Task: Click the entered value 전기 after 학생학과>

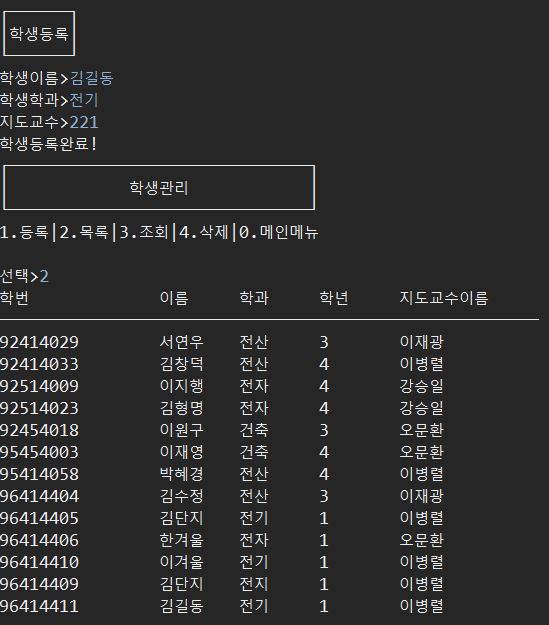Action: (84, 100)
